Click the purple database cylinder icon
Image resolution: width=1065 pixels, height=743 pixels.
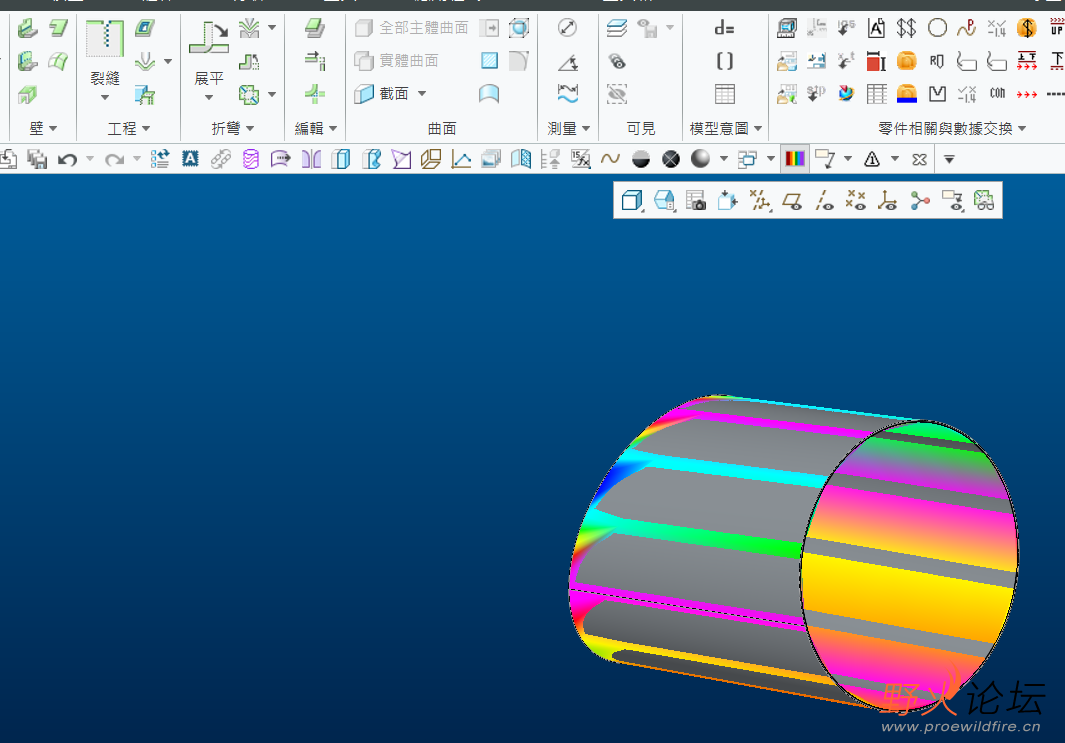coord(251,160)
